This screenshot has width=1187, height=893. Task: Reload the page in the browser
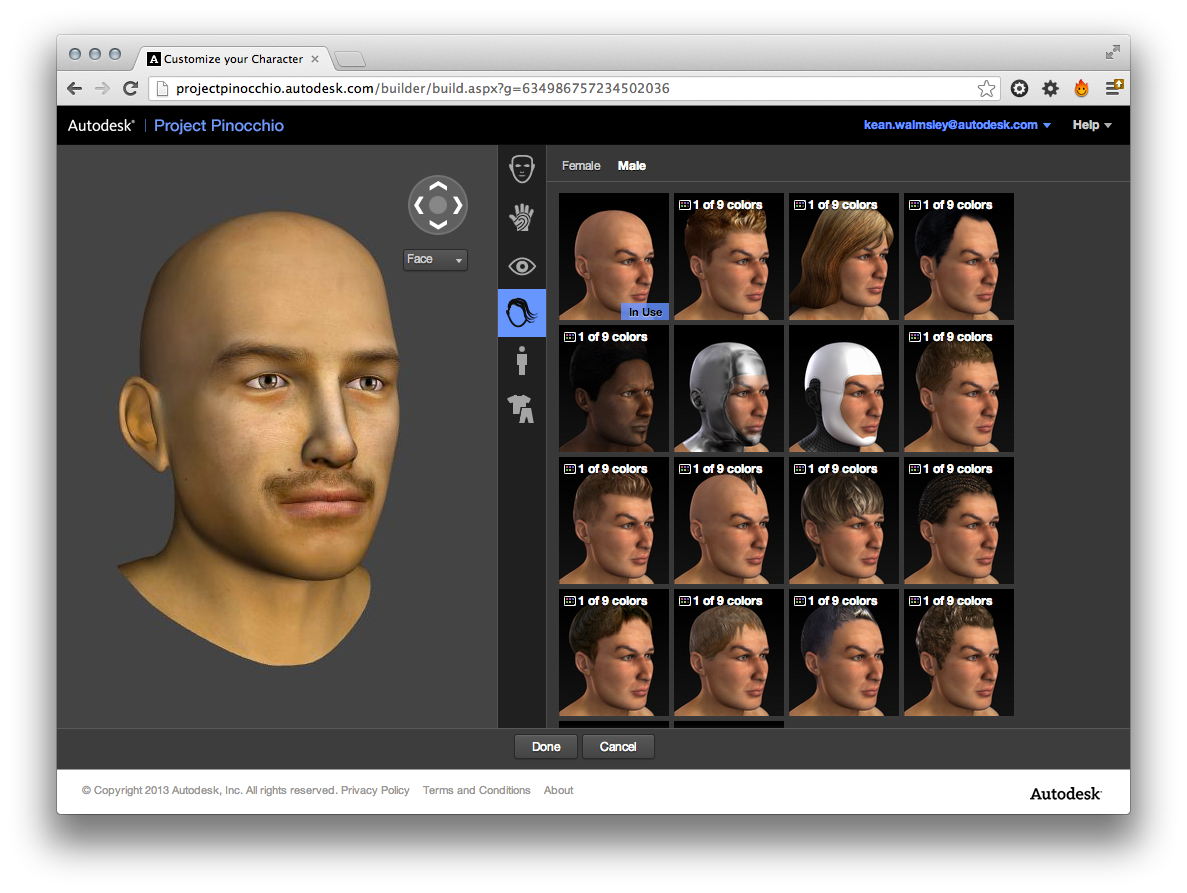pos(130,89)
